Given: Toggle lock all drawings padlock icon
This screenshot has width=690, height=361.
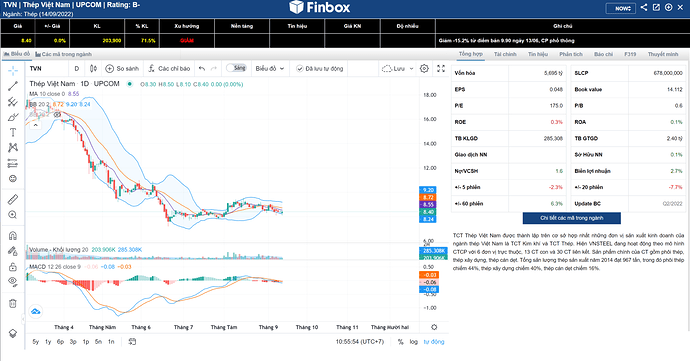Looking at the screenshot, I should point(13,267).
